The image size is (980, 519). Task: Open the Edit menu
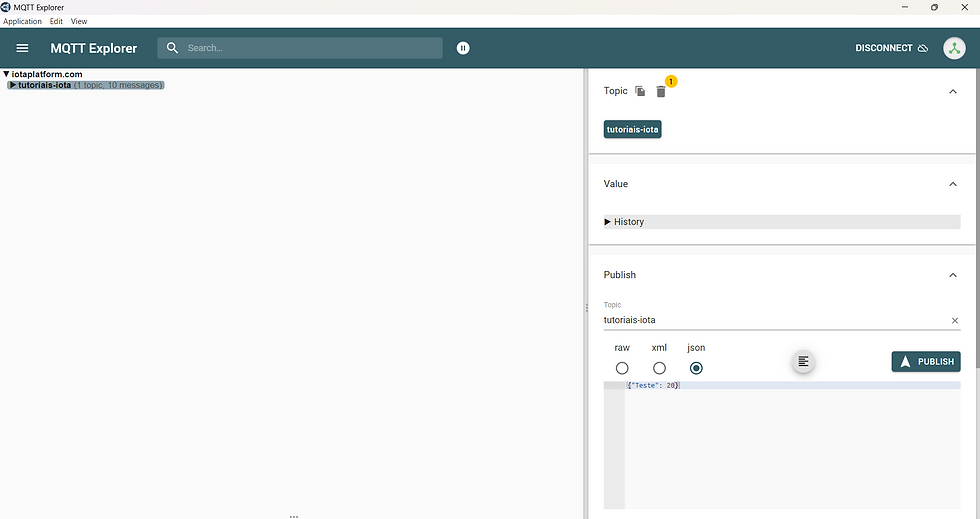pos(56,21)
